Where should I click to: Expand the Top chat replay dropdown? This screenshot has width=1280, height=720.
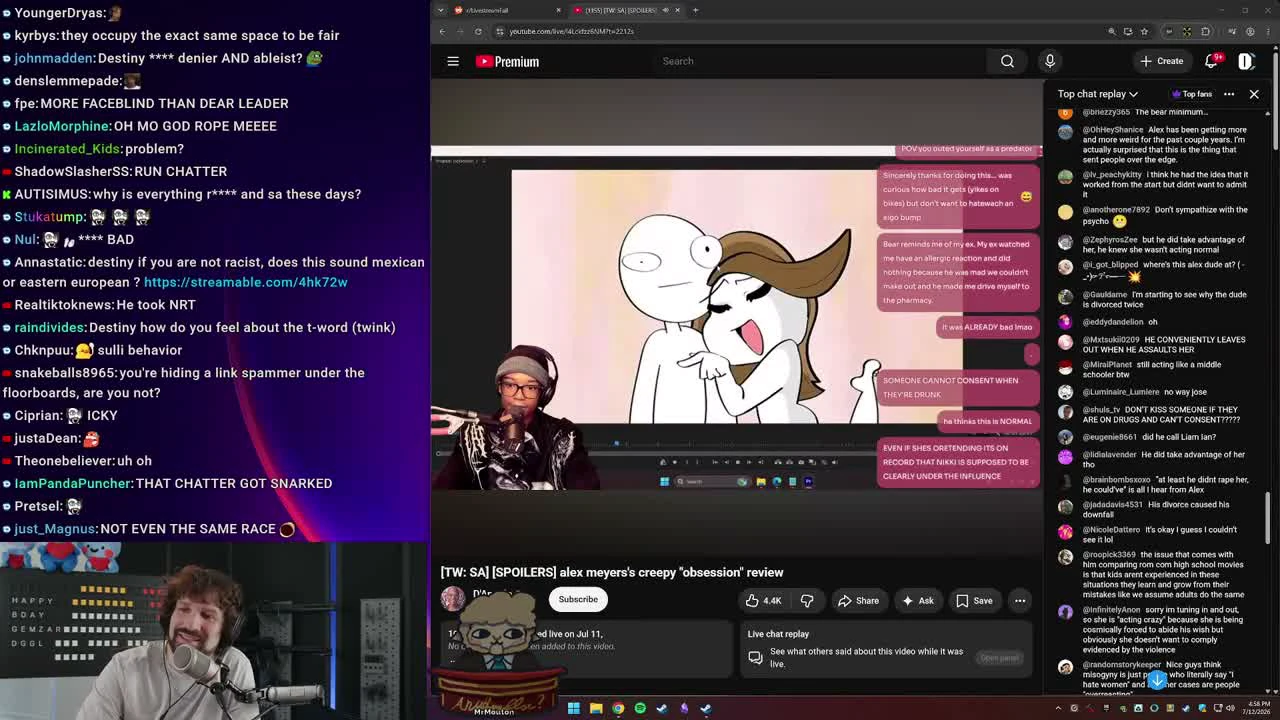pos(1097,94)
